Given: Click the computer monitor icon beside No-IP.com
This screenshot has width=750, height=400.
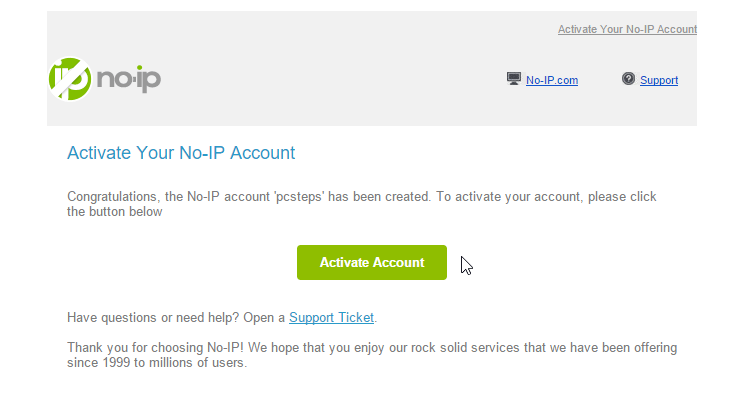Looking at the screenshot, I should pyautogui.click(x=514, y=79).
